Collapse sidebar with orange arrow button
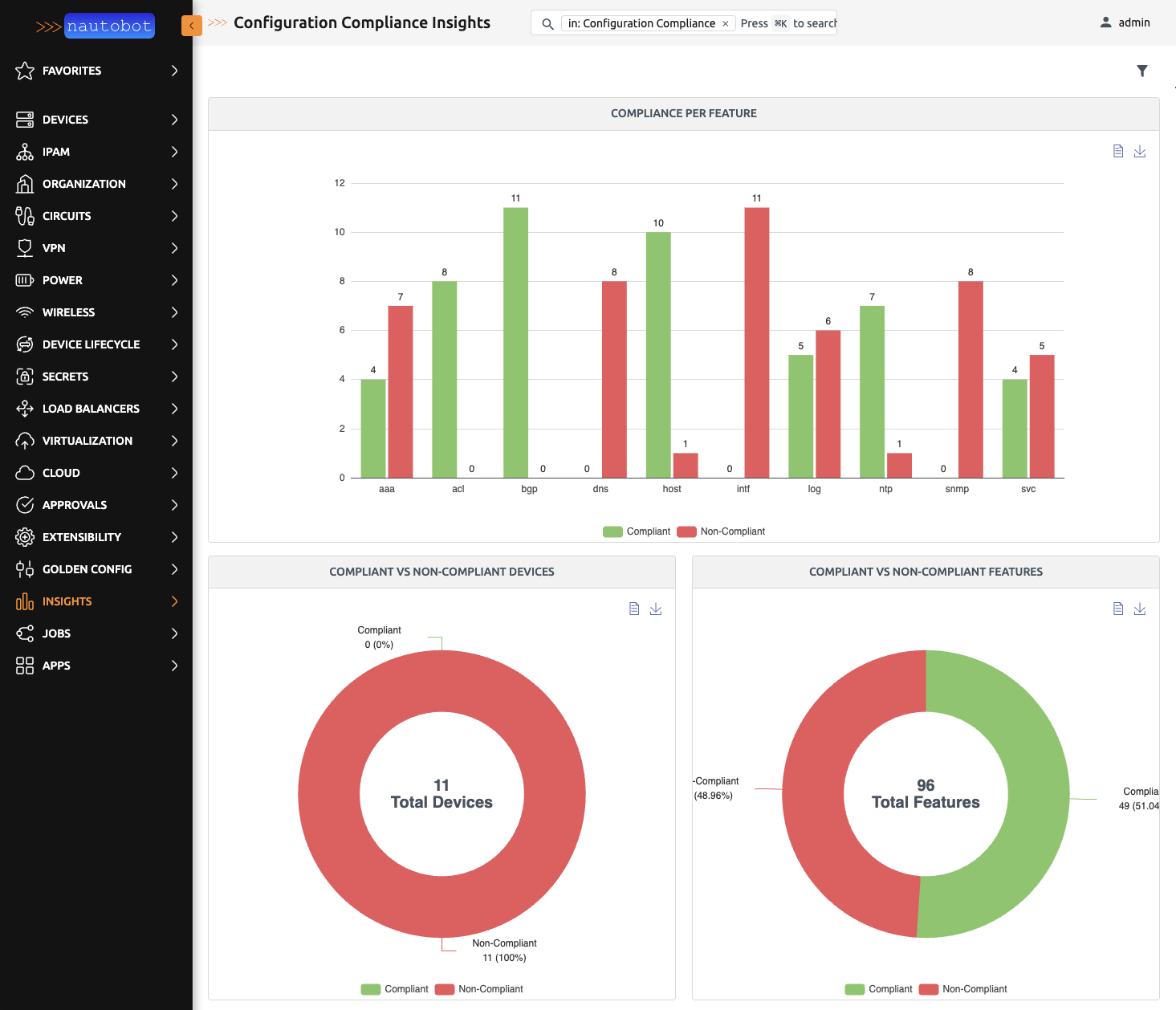The width and height of the screenshot is (1176, 1010). [191, 26]
